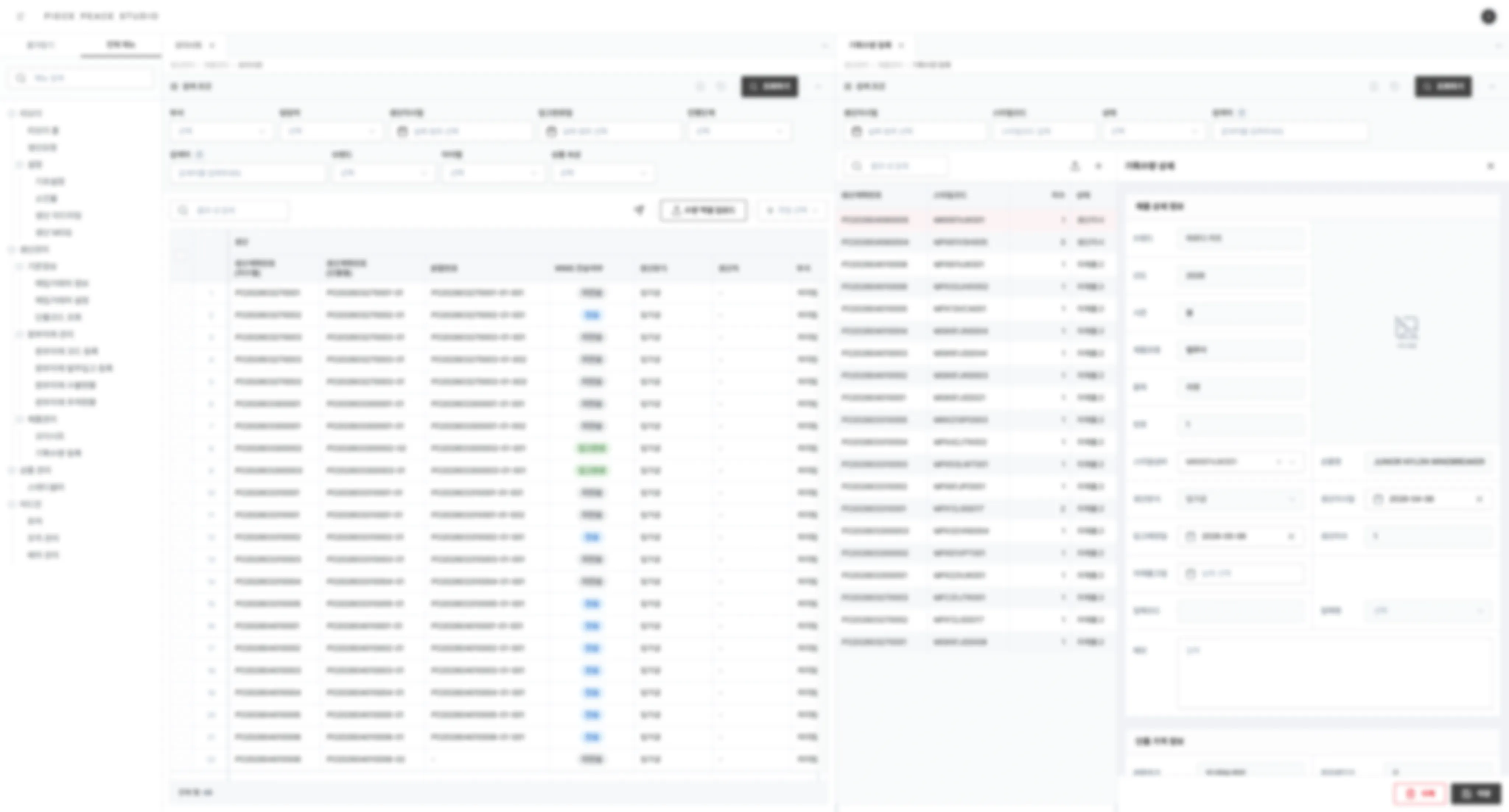Click the red delete button with trash icon
Viewport: 1509px width, 812px height.
[x=1420, y=793]
